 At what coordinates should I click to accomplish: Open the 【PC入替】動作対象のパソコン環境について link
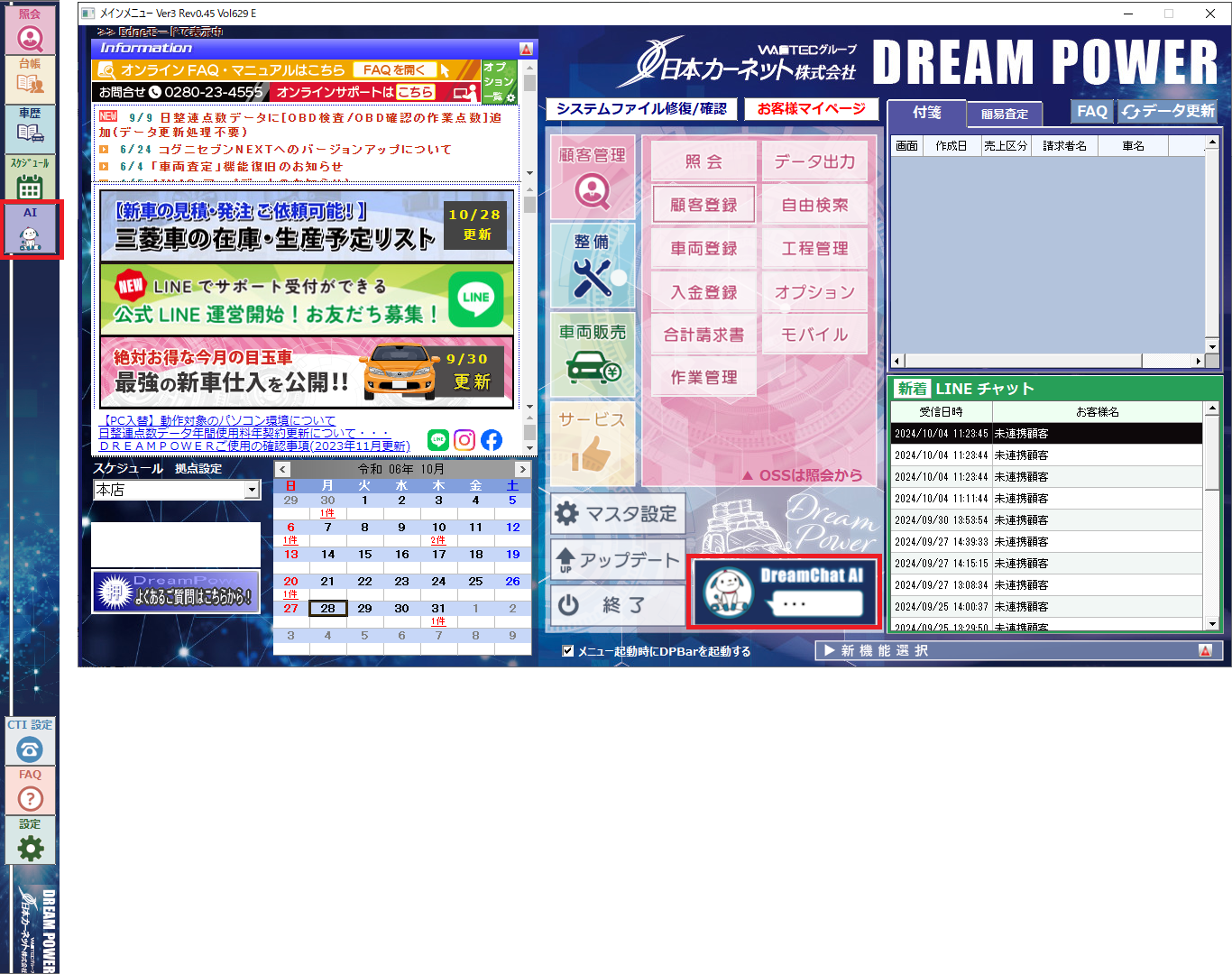point(217,420)
